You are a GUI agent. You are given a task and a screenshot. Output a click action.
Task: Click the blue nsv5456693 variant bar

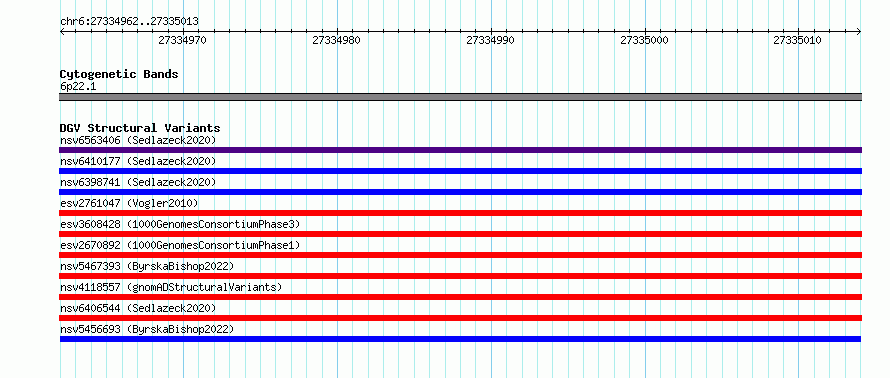point(460,339)
